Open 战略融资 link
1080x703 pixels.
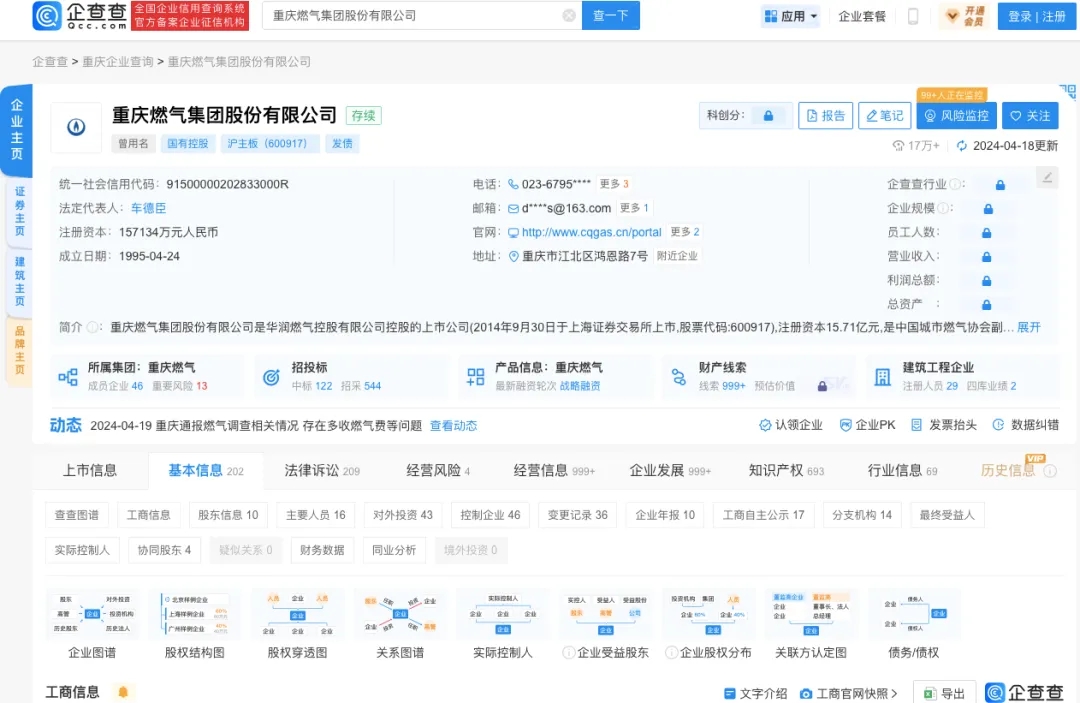point(580,386)
